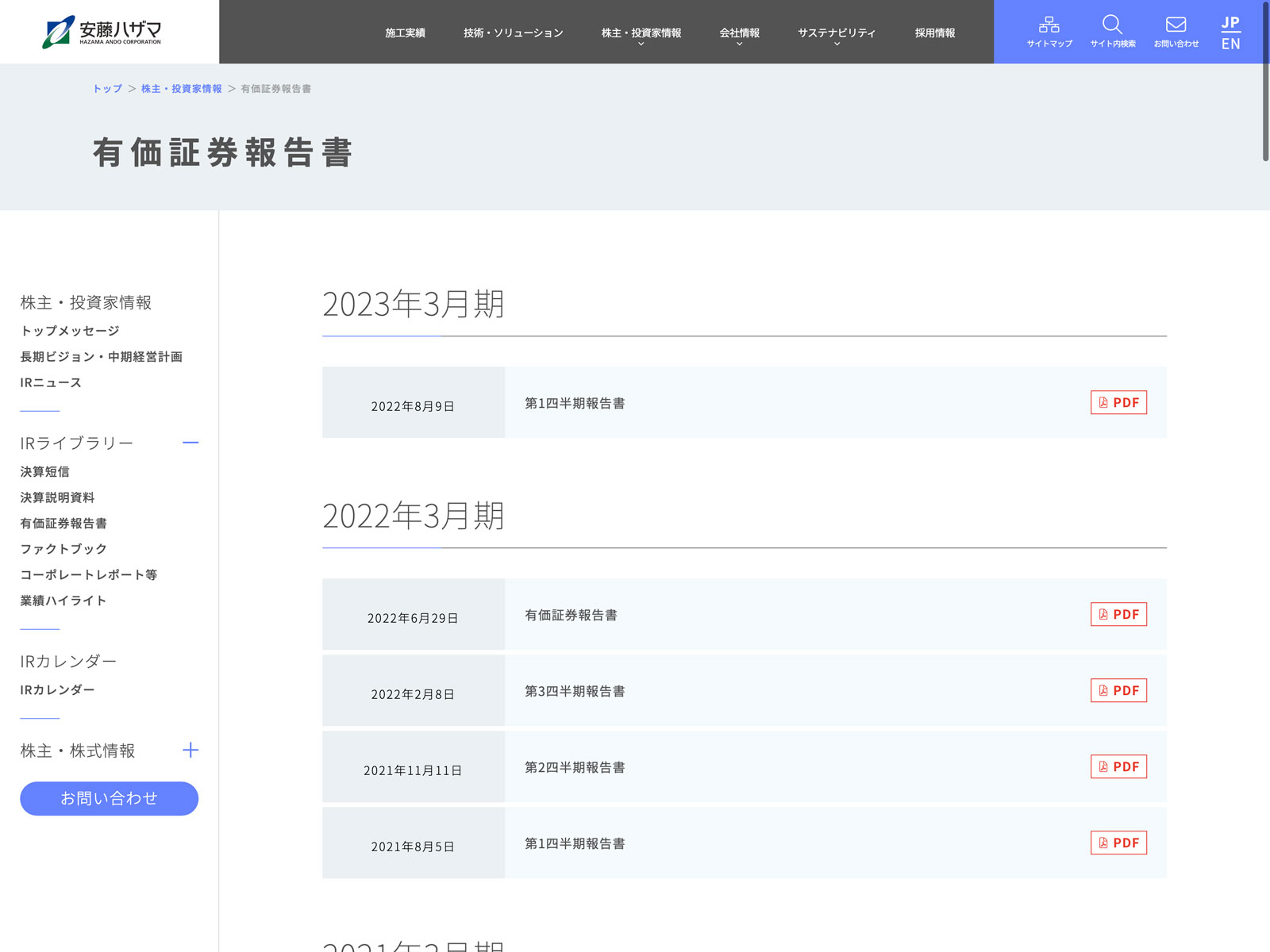Expand the 株主・株式情報 sidebar section
The height and width of the screenshot is (952, 1270).
tap(190, 750)
